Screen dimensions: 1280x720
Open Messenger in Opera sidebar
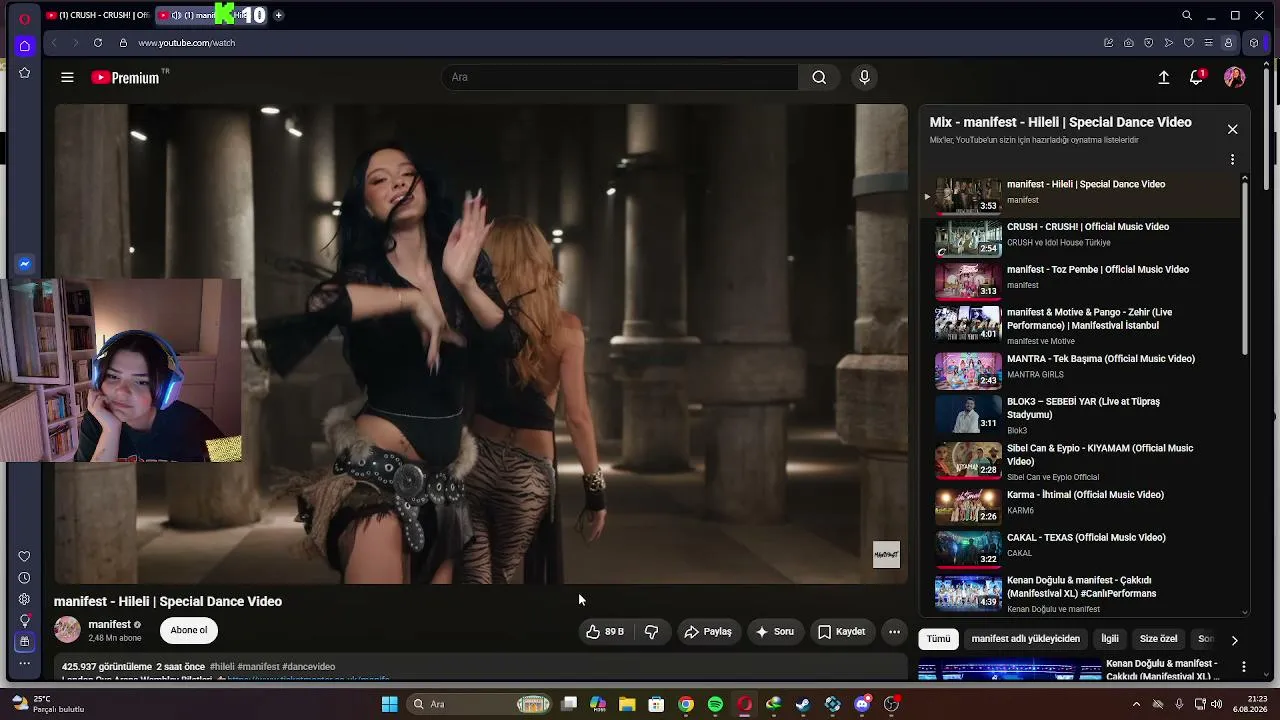[25, 264]
